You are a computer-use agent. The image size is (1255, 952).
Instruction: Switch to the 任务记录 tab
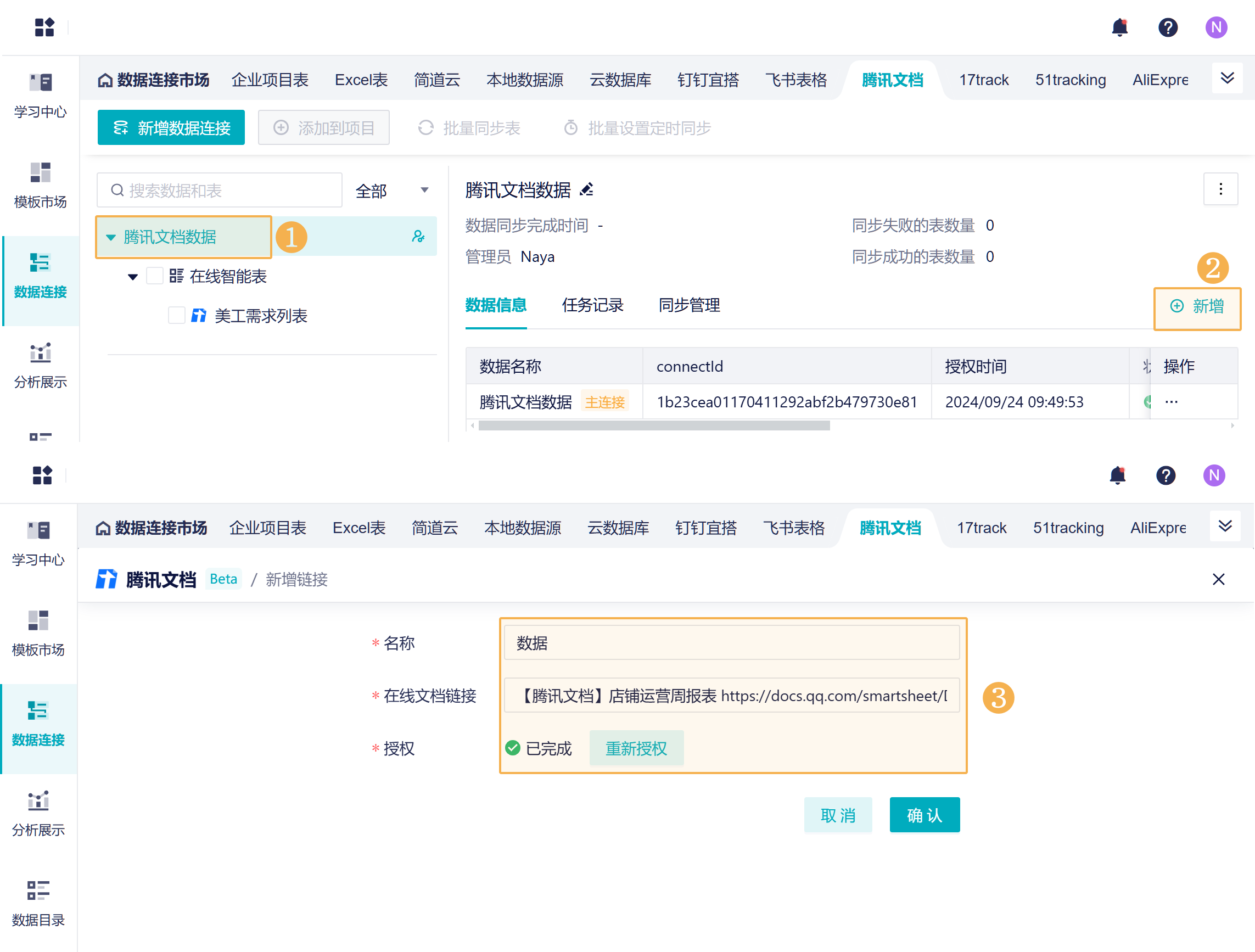pos(592,306)
